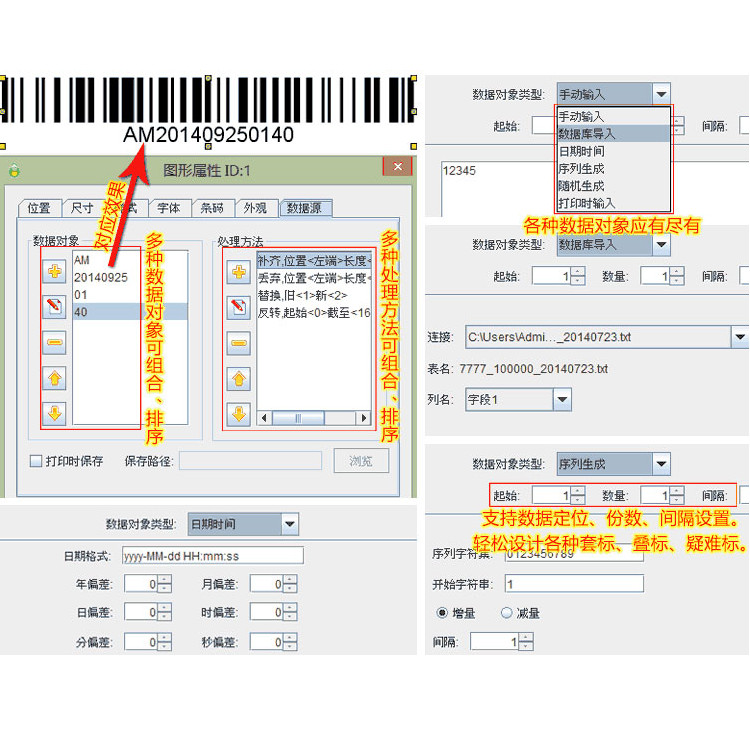Image resolution: width=750 pixels, height=750 pixels.
Task: Click the processing list scroll left arrow
Action: 264,418
